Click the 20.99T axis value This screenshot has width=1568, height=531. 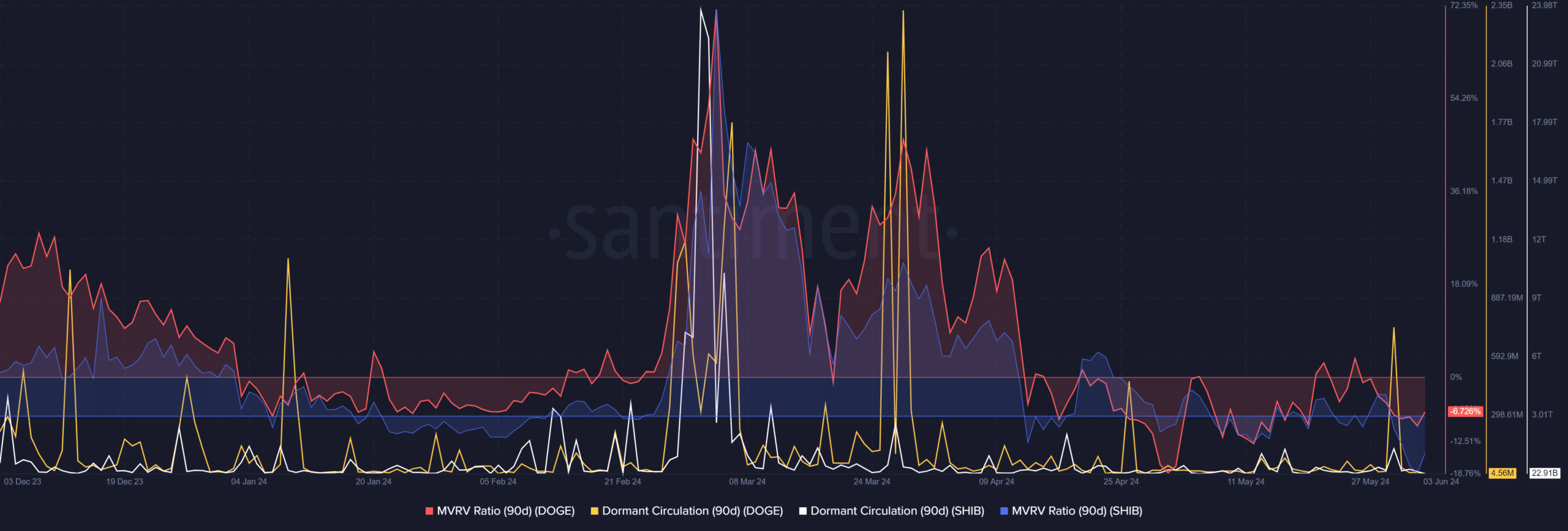click(1544, 64)
